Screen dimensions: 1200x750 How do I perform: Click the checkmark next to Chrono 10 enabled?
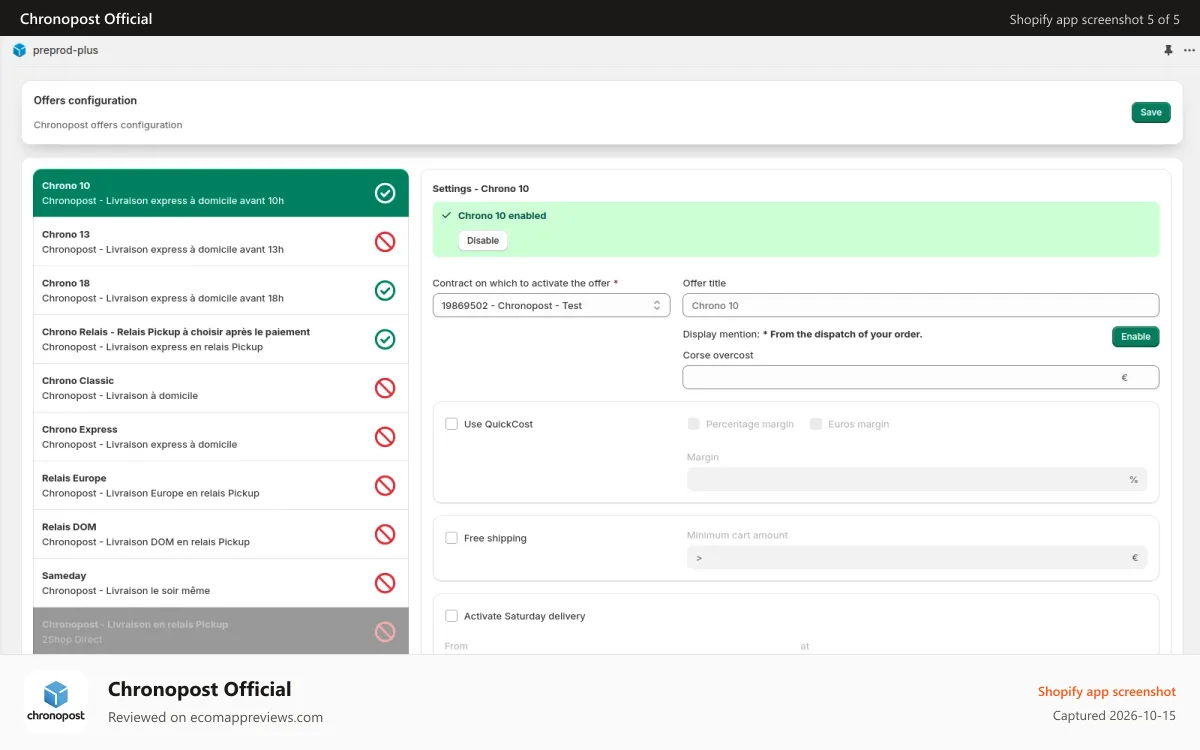446,215
